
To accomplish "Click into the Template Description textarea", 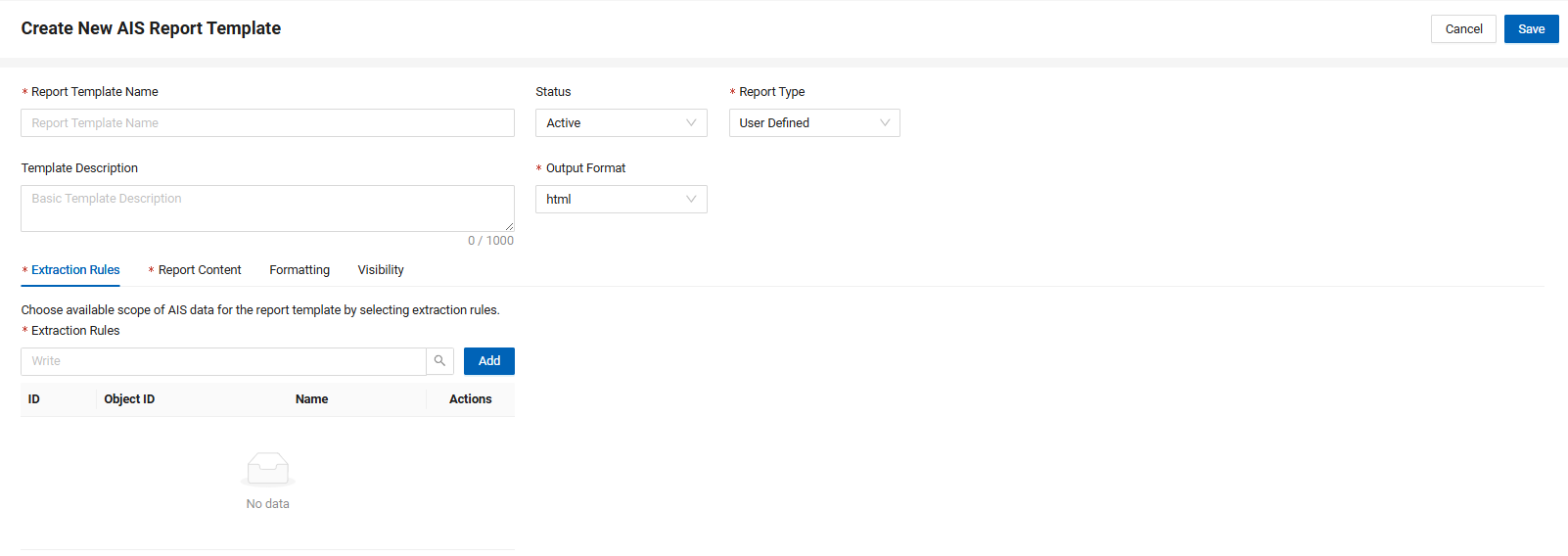I will click(x=267, y=208).
